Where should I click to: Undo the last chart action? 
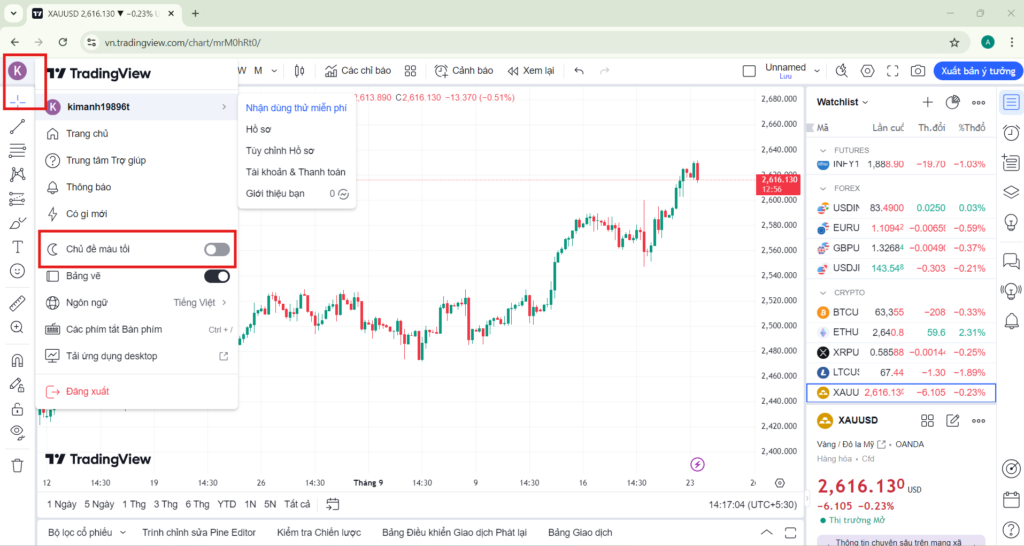[579, 71]
